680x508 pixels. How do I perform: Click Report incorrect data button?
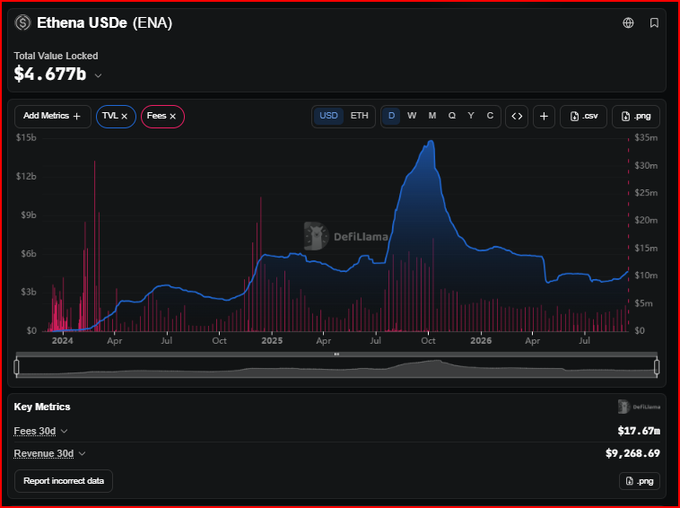click(x=63, y=481)
